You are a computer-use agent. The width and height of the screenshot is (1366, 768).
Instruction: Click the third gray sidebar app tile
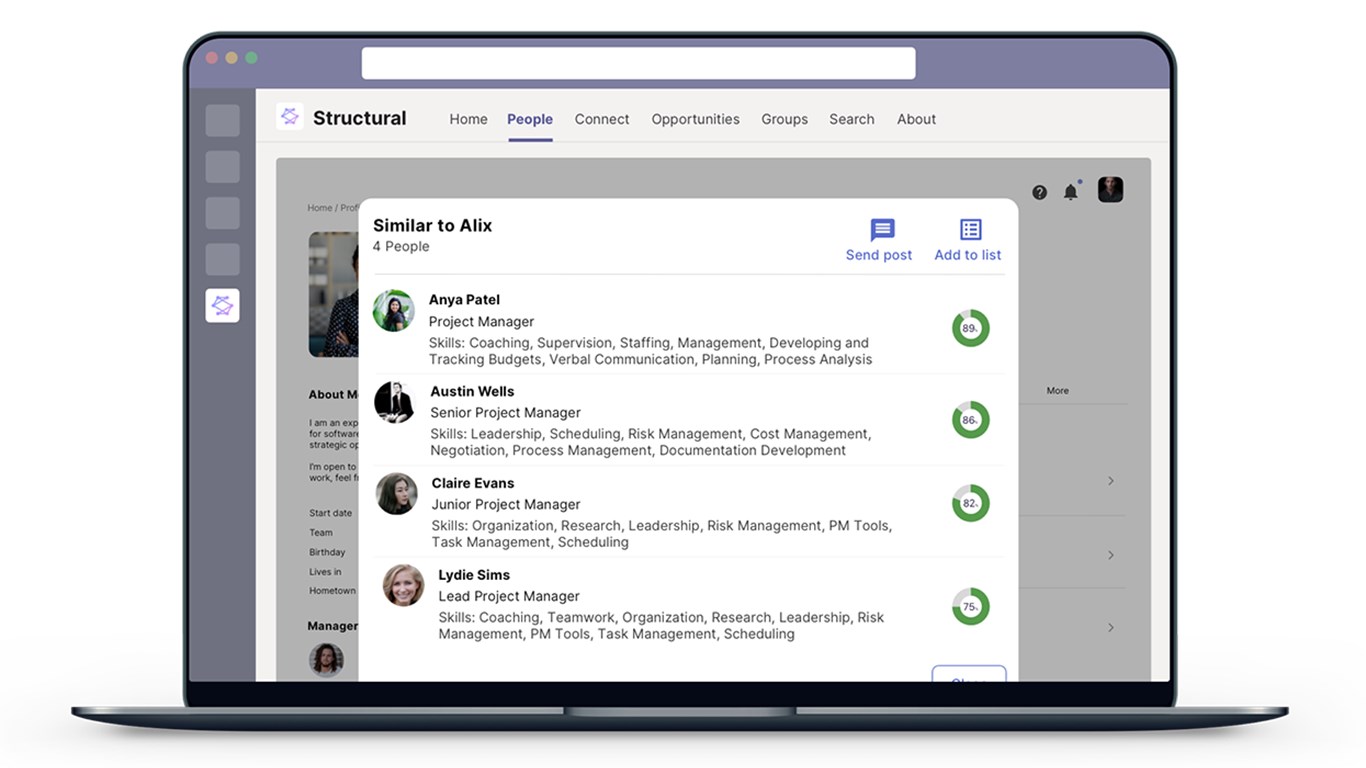pos(222,213)
